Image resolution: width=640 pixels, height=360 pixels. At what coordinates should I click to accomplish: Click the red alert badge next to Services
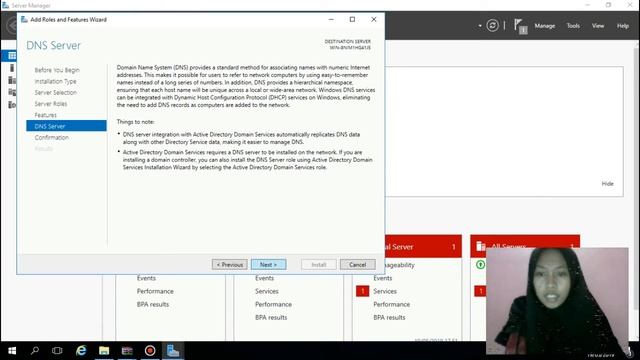[362, 291]
